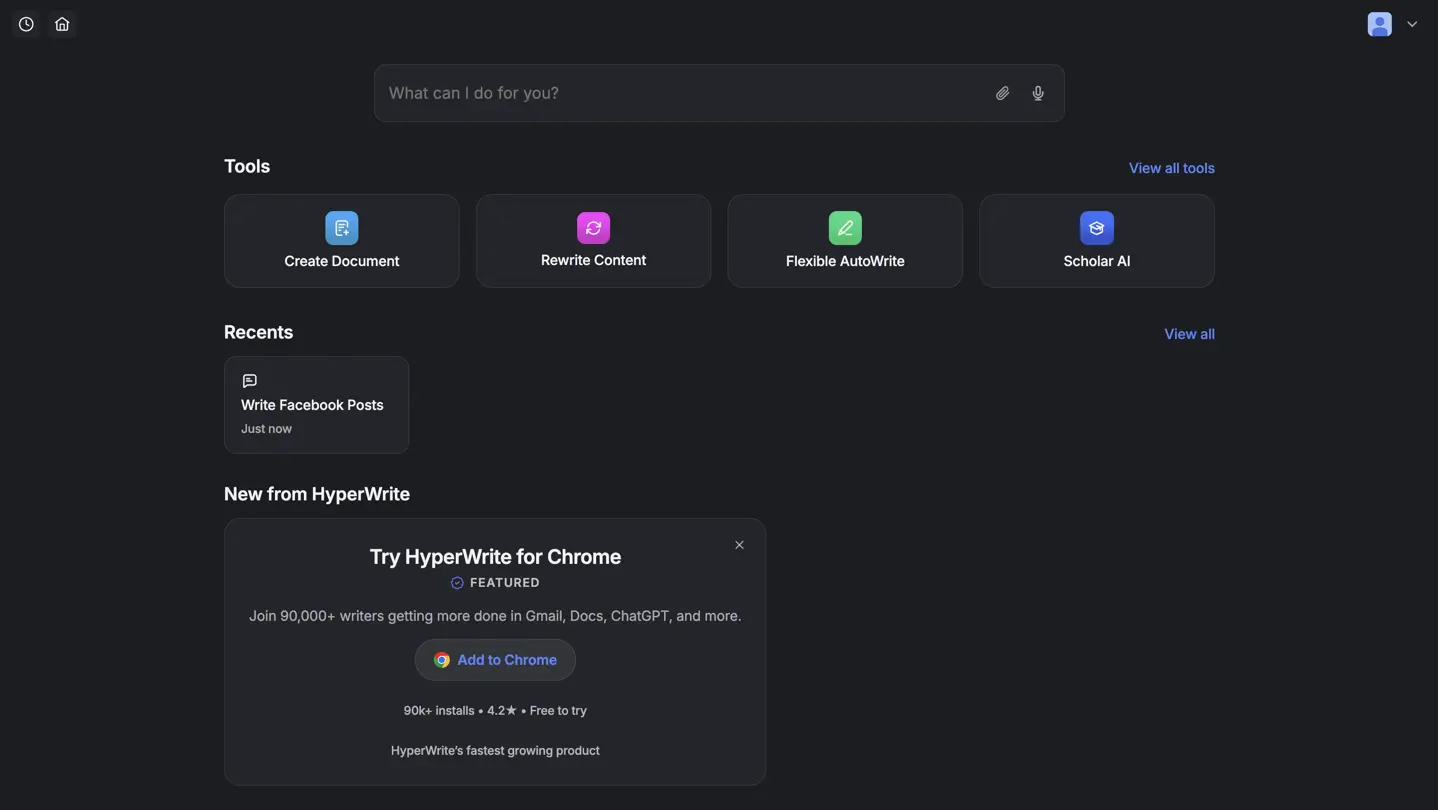Click the Try HyperWrite for Chrome heading
Screen dimensions: 1439x810
(495, 557)
